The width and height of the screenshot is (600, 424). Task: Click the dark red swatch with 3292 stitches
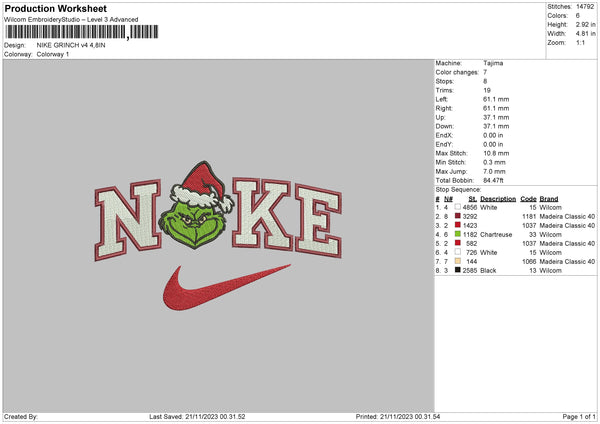458,216
